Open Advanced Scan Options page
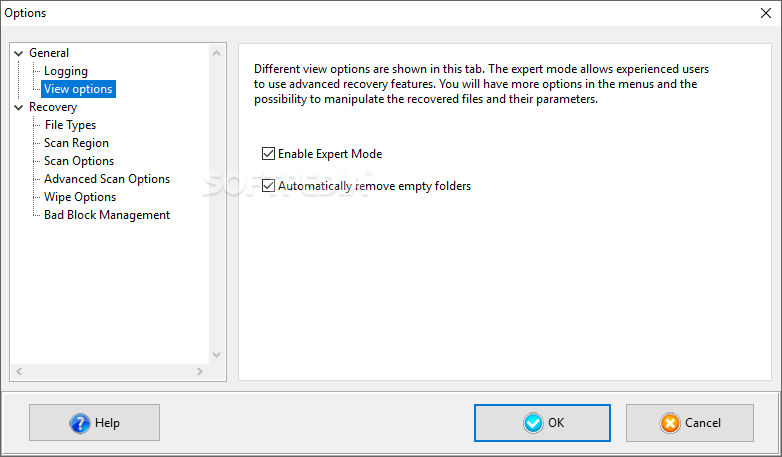Image resolution: width=782 pixels, height=457 pixels. (x=107, y=179)
